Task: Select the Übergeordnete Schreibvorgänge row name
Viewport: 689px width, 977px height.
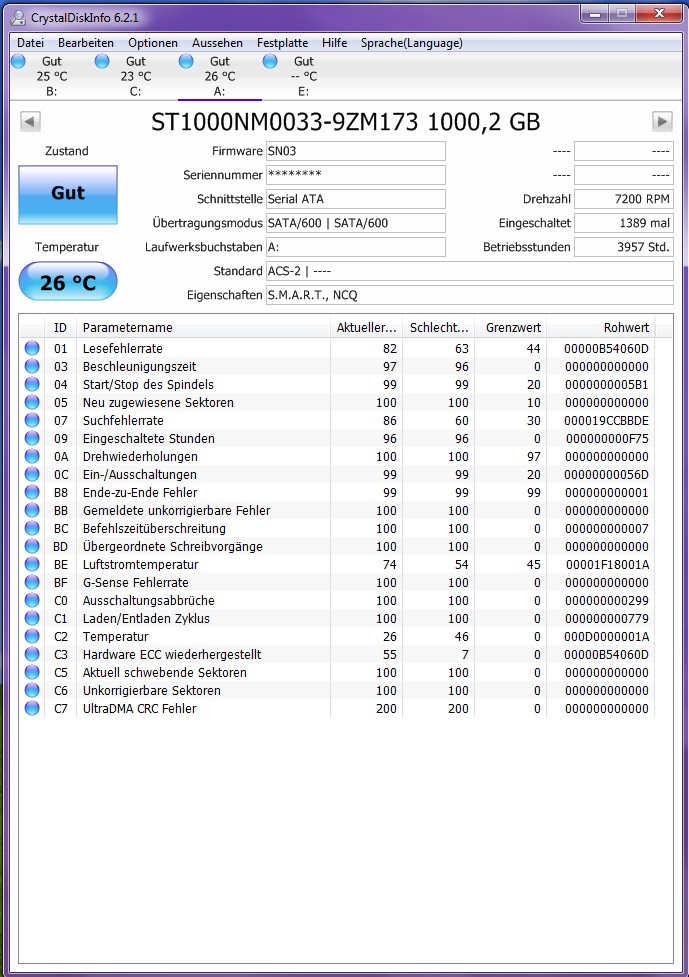Action: (x=173, y=546)
